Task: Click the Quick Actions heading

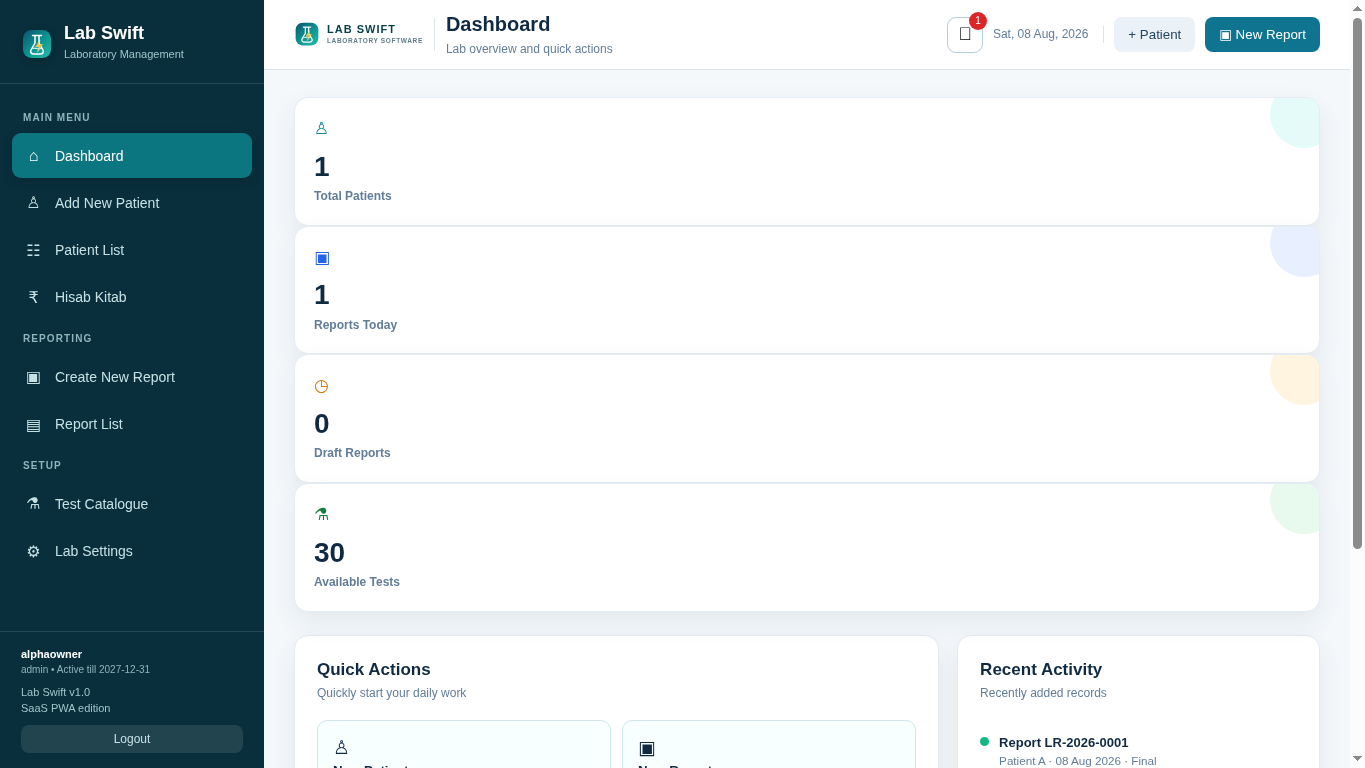Action: pyautogui.click(x=374, y=670)
